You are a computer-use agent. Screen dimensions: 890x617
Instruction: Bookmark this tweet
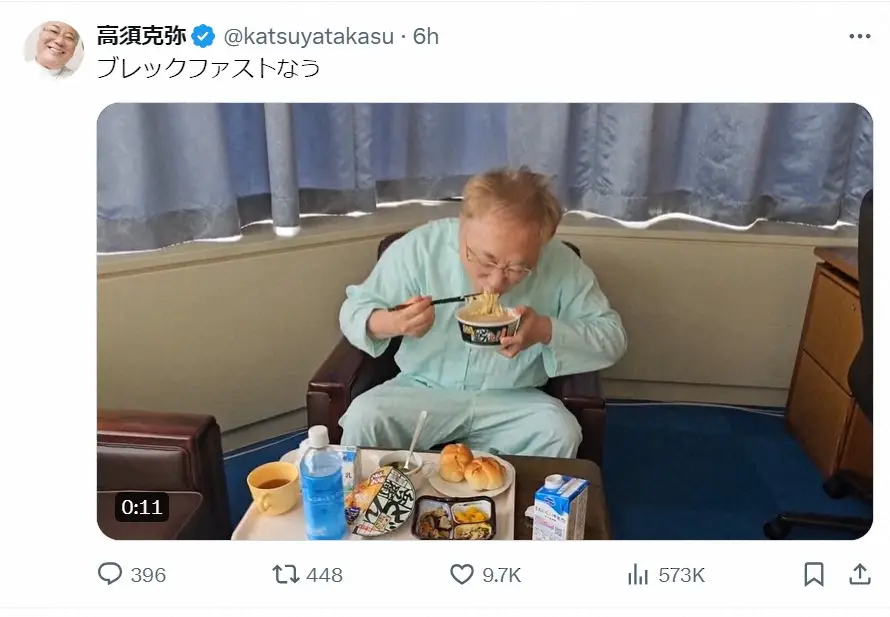tap(814, 574)
